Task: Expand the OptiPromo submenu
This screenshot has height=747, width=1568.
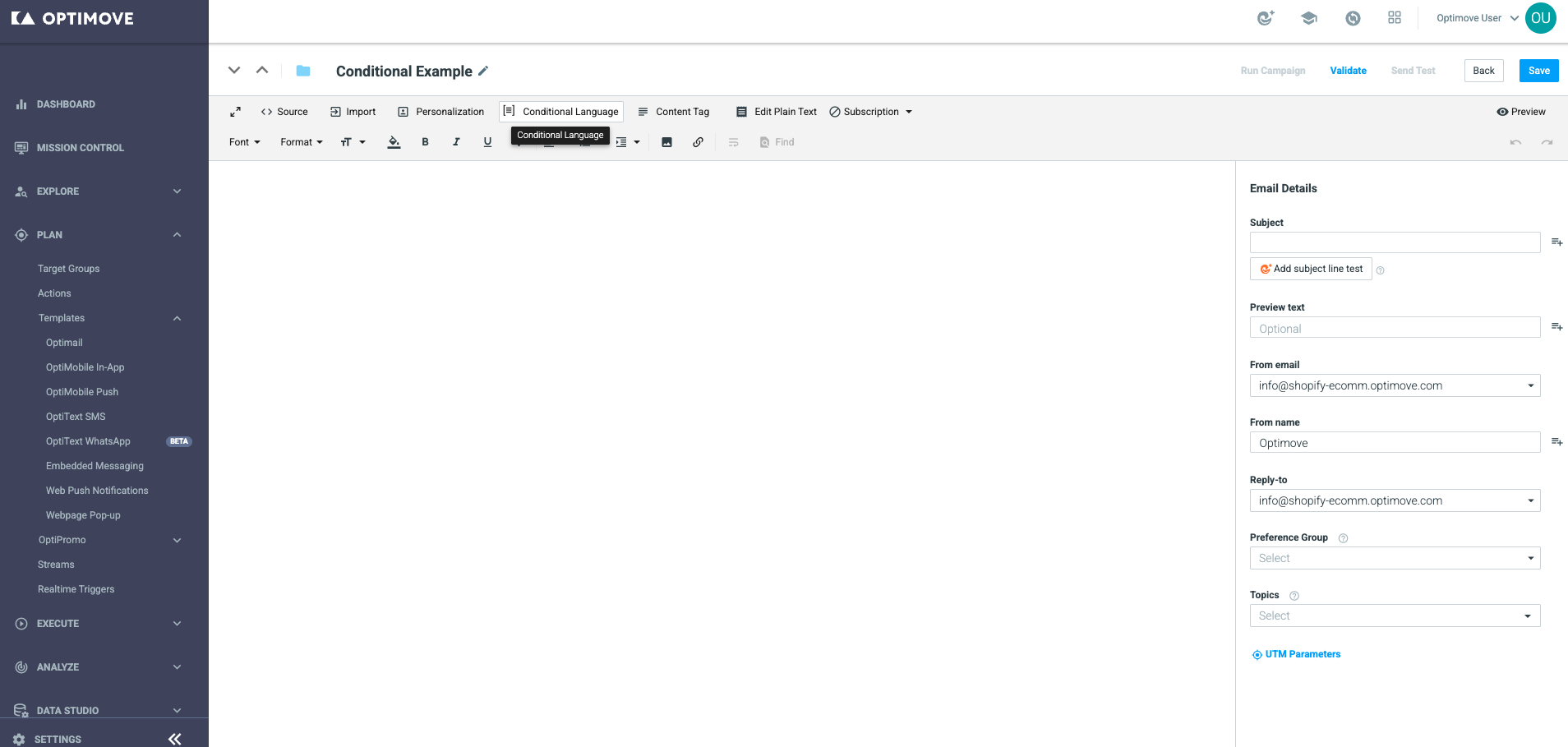Action: tap(177, 540)
